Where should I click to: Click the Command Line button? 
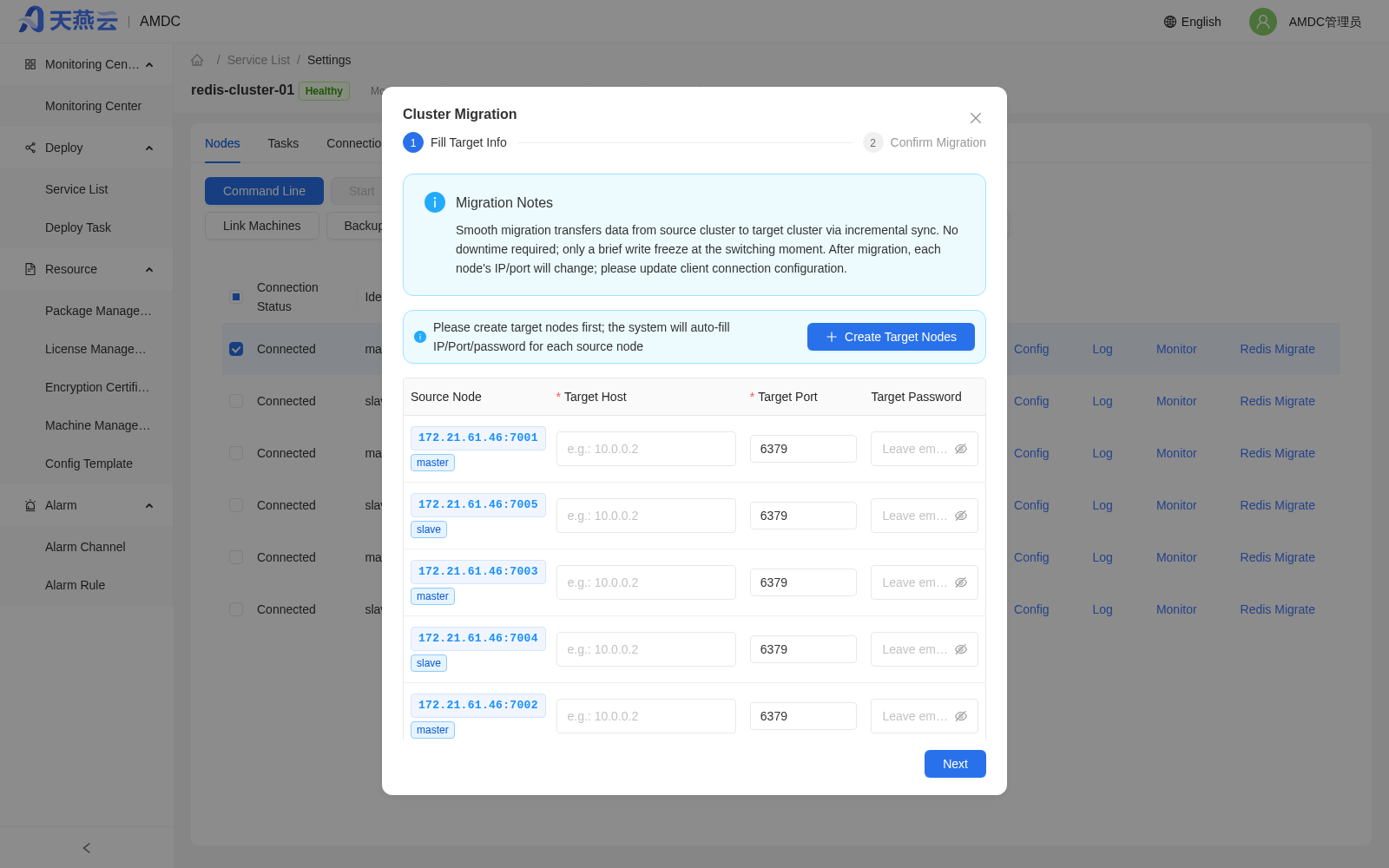pos(264,191)
